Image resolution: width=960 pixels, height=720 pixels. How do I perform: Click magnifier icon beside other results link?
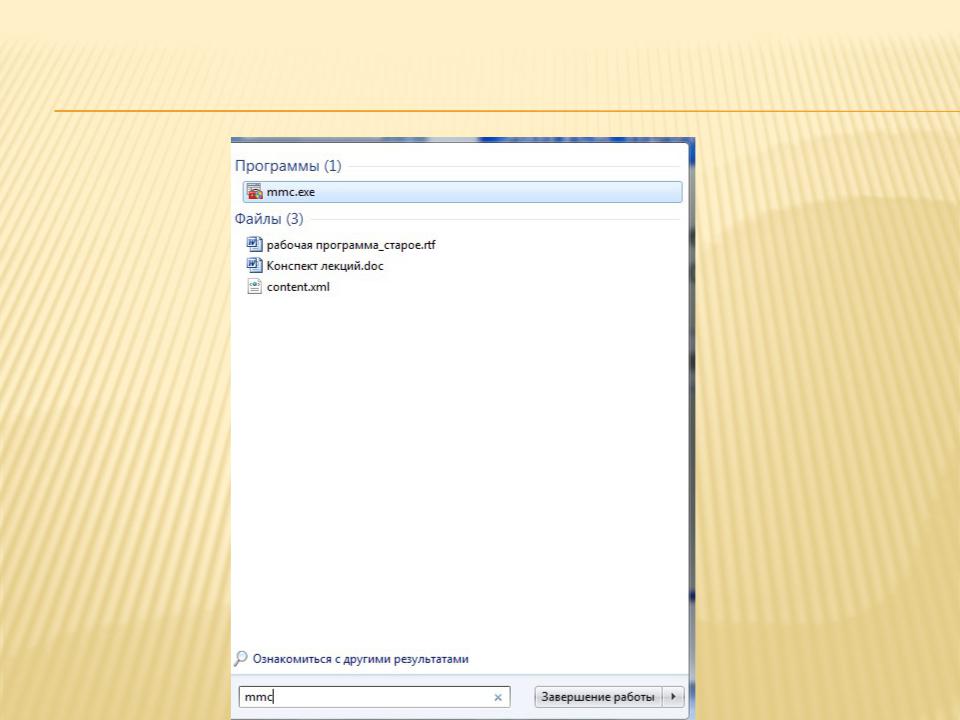pos(241,659)
